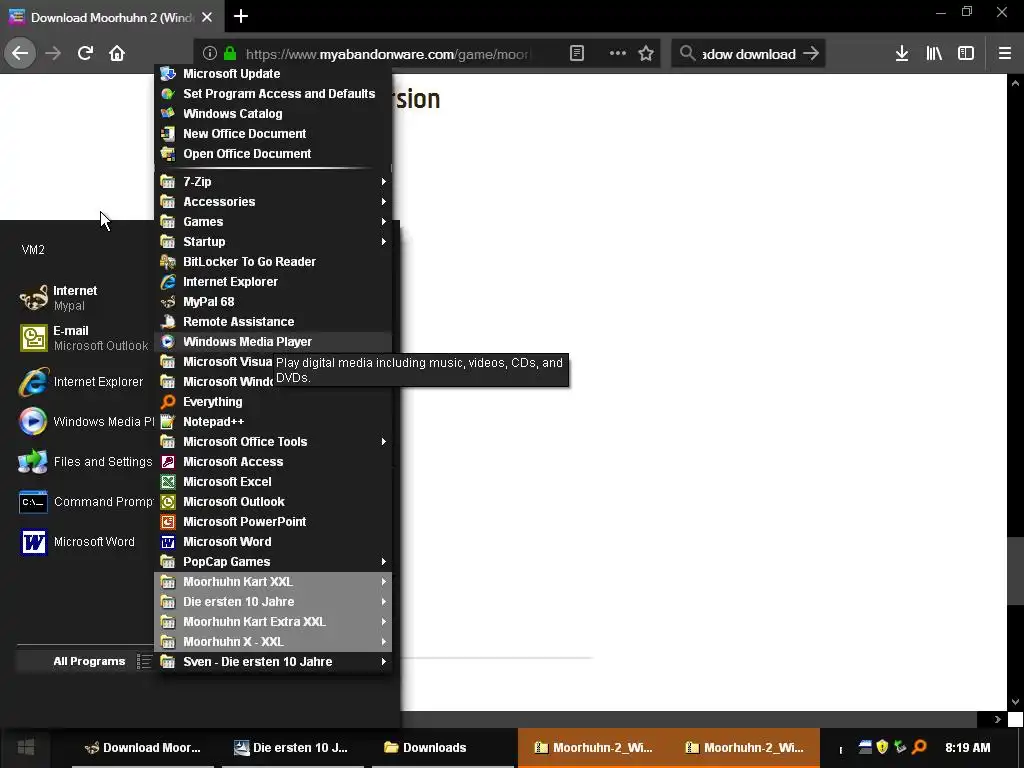This screenshot has width=1024, height=768.
Task: Open Files and Settings transfer wizard
Action: pyautogui.click(x=85, y=462)
